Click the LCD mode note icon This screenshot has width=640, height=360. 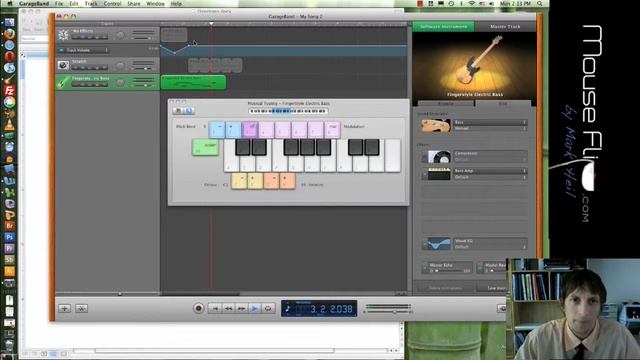(x=288, y=309)
